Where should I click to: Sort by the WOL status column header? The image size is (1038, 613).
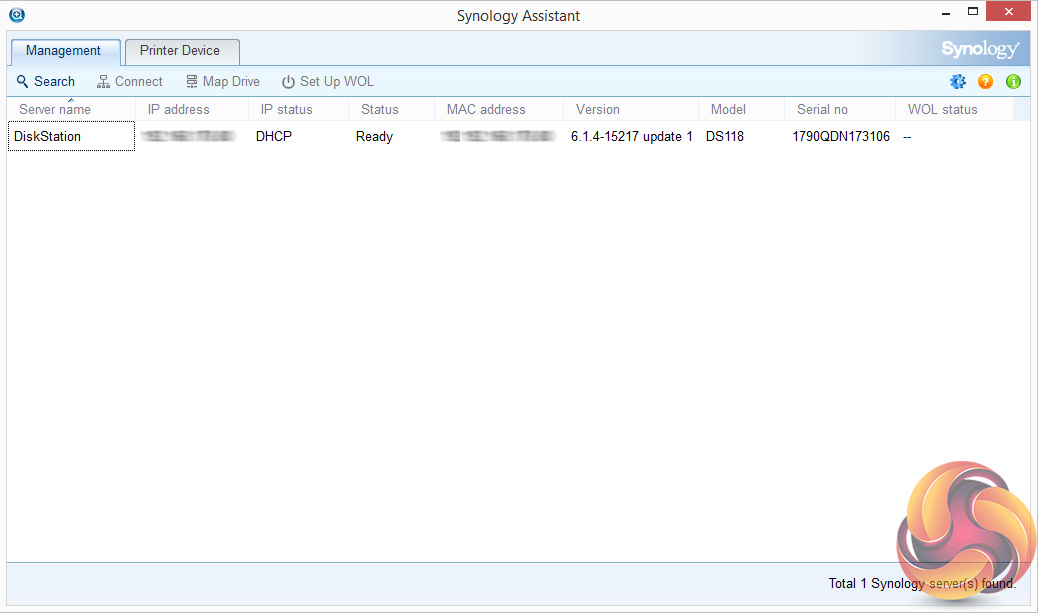955,109
